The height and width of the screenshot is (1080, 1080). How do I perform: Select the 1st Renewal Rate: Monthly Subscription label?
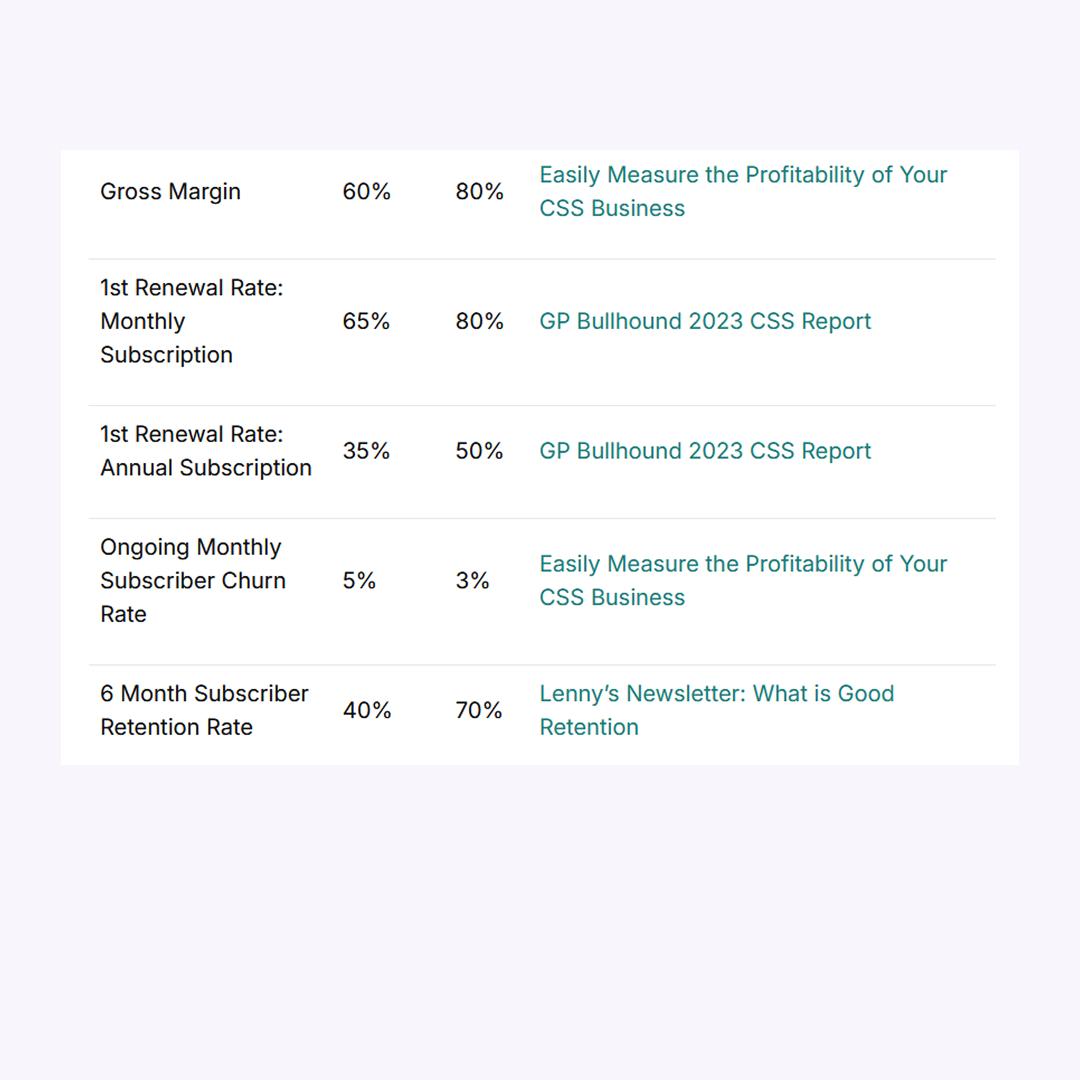(191, 321)
